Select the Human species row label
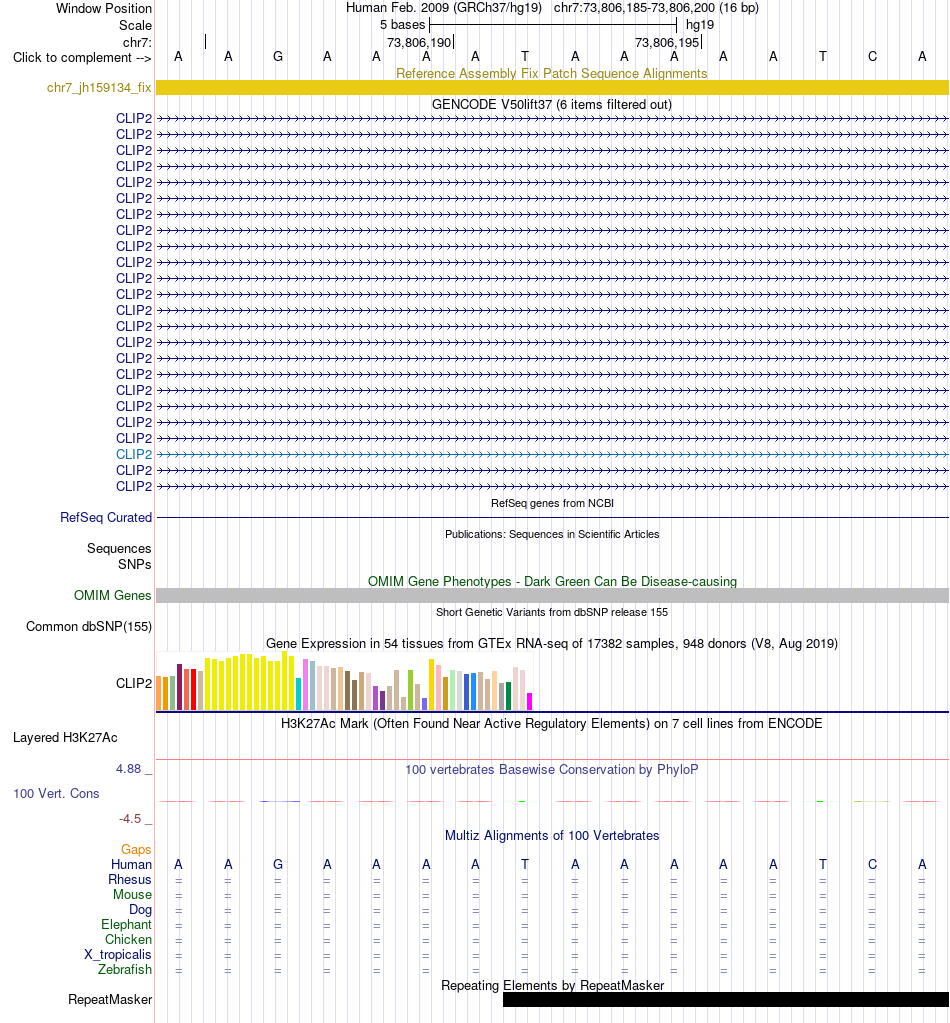This screenshot has height=1023, width=950. tap(131, 864)
